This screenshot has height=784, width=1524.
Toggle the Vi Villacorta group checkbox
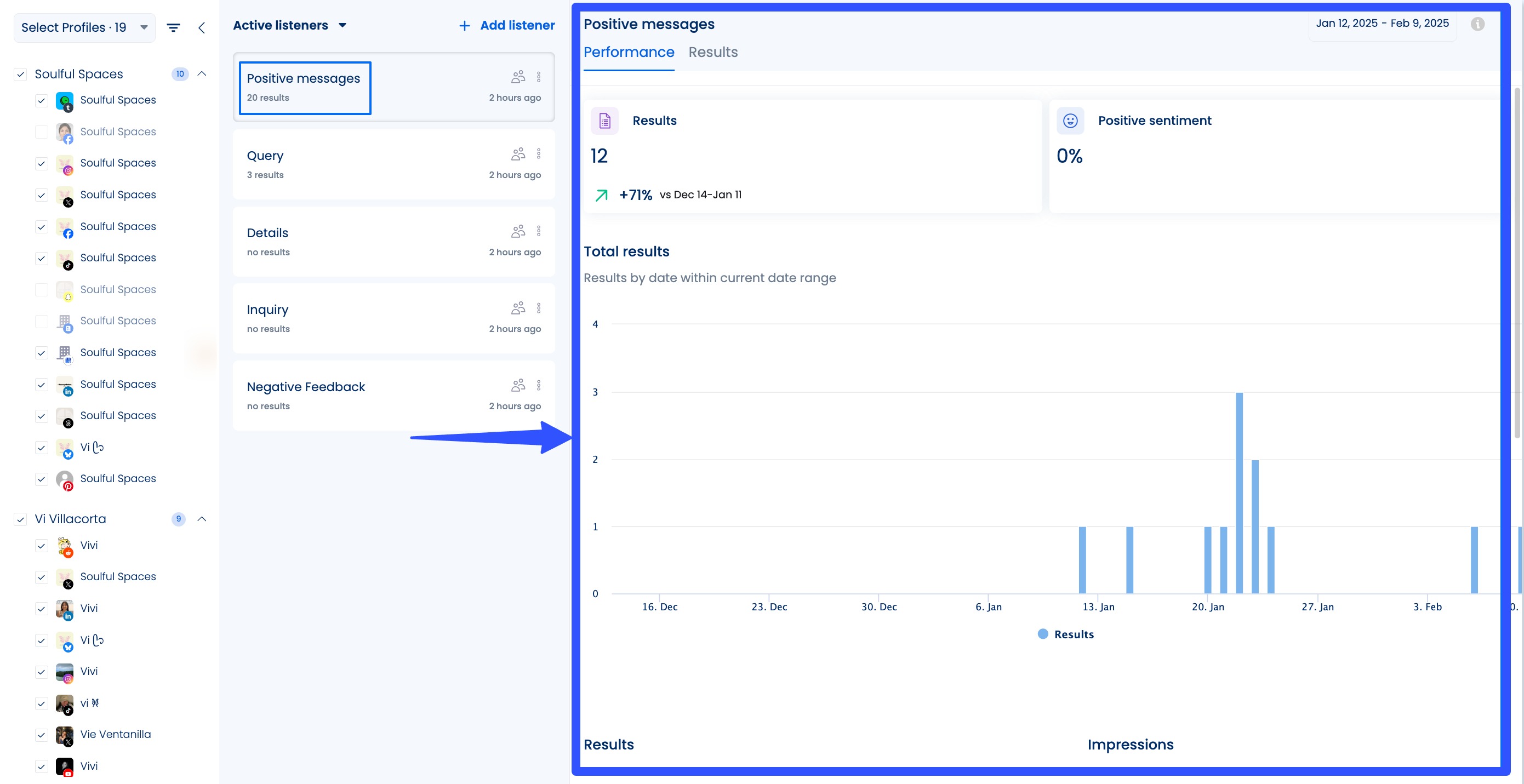pos(21,519)
